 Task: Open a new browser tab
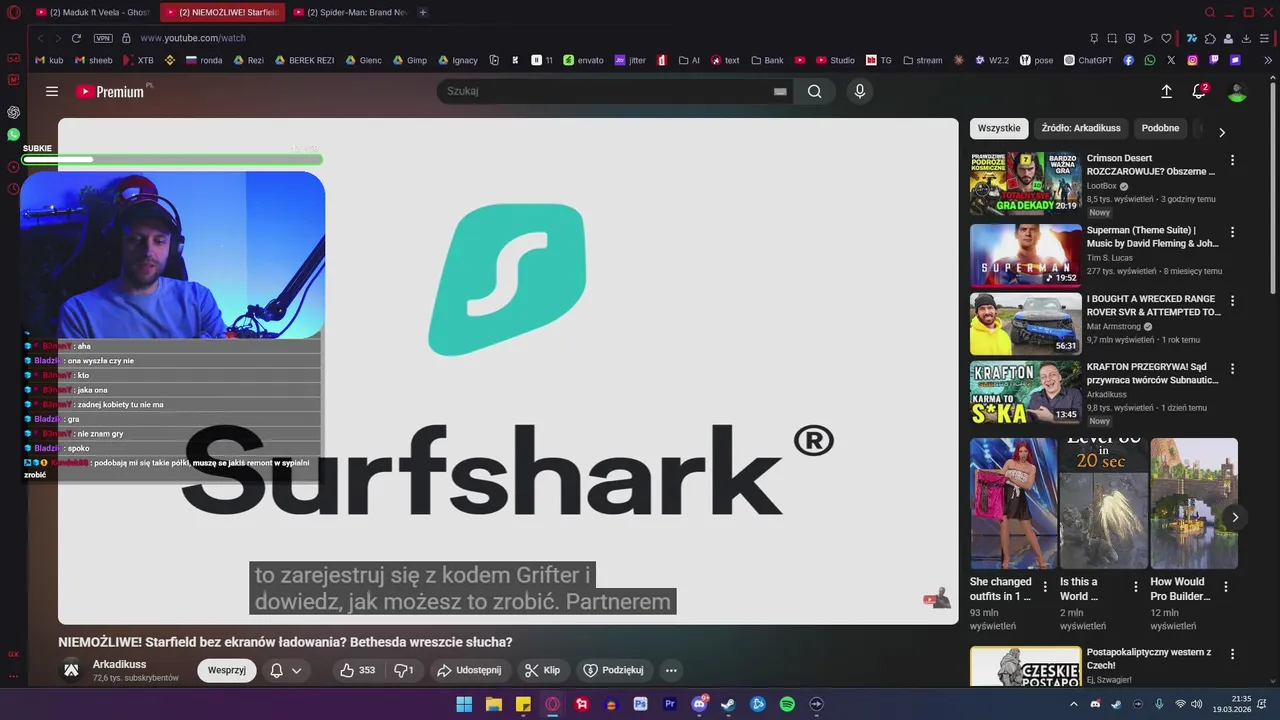423,12
